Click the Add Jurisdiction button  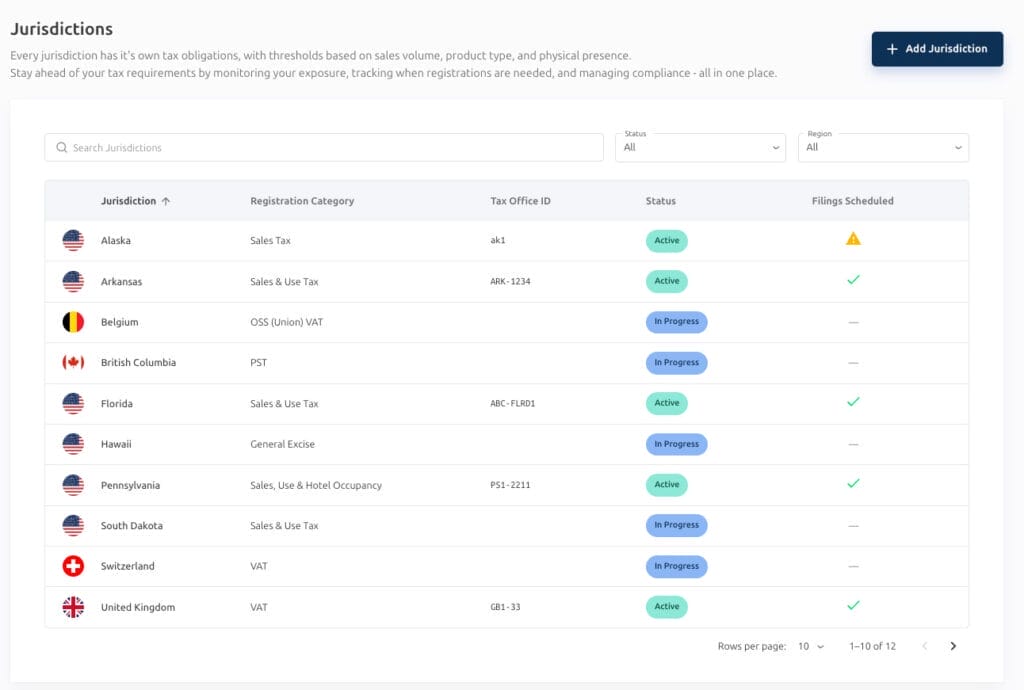[937, 49]
